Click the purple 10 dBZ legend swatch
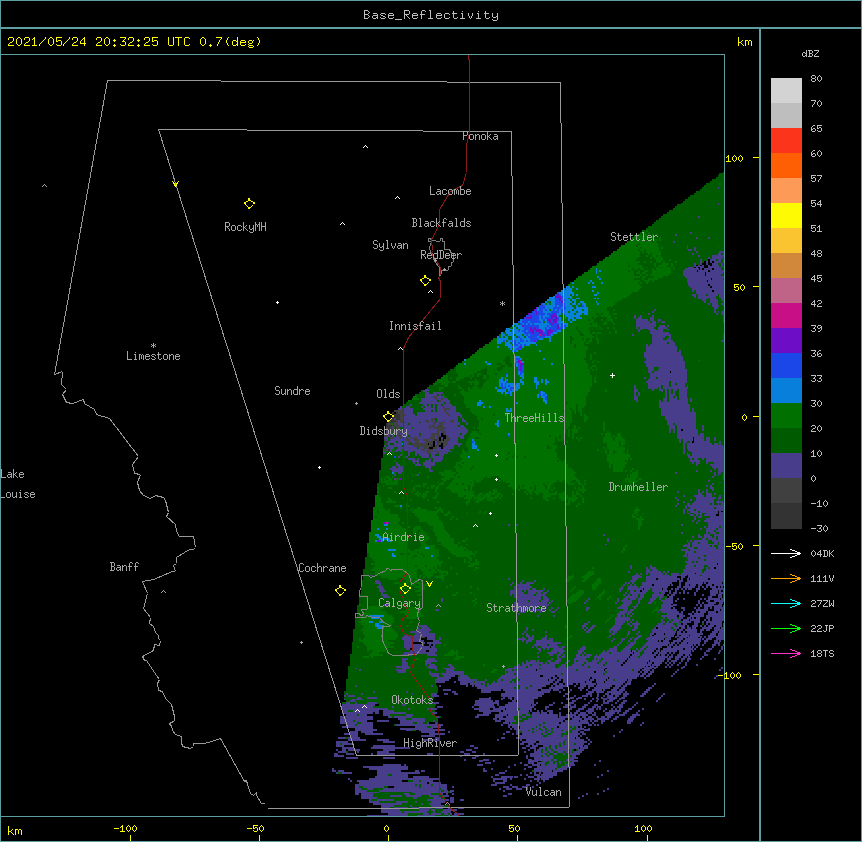The width and height of the screenshot is (862, 842). pyautogui.click(x=786, y=466)
